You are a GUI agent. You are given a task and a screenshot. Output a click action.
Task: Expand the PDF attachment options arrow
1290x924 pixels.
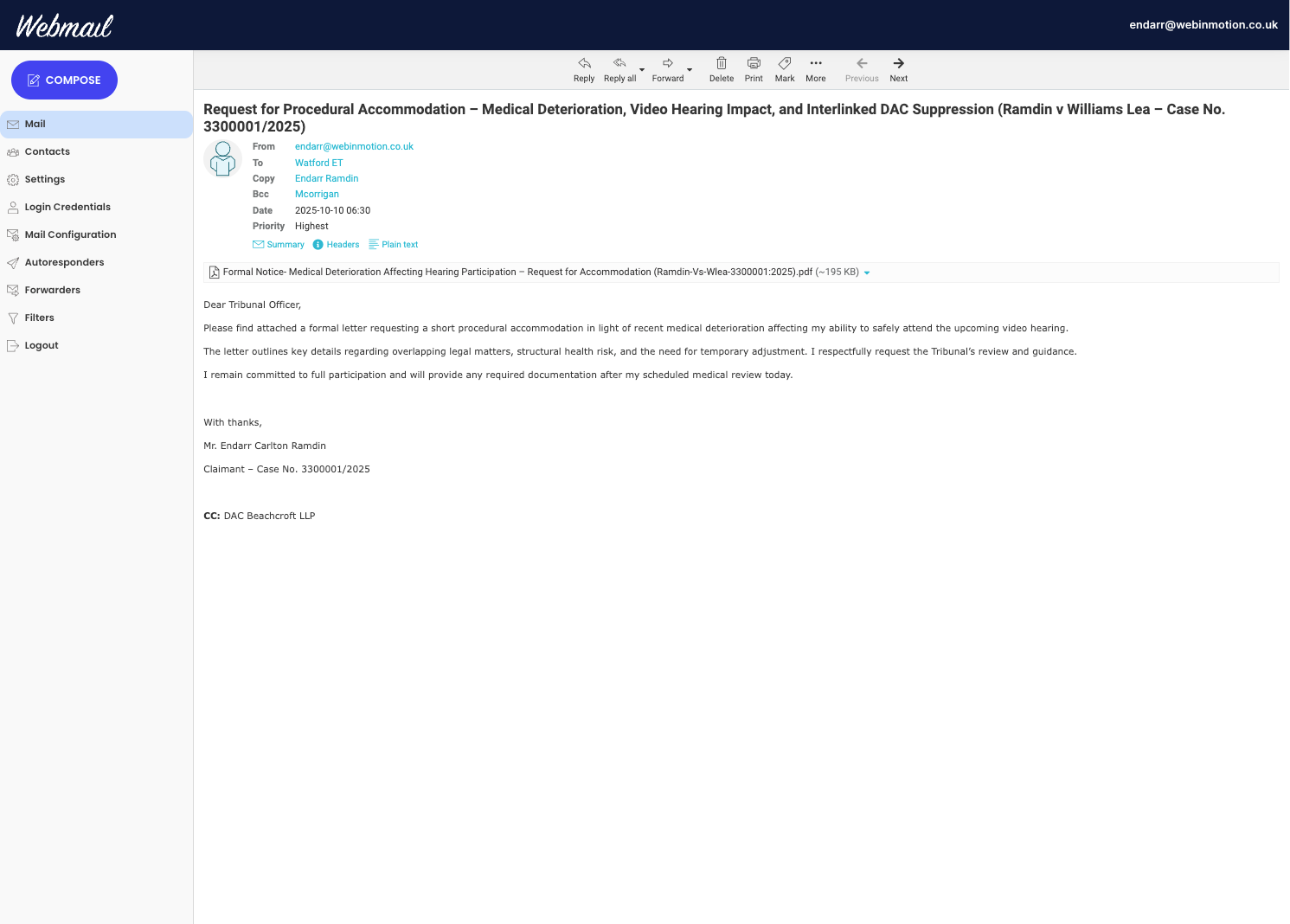(868, 272)
